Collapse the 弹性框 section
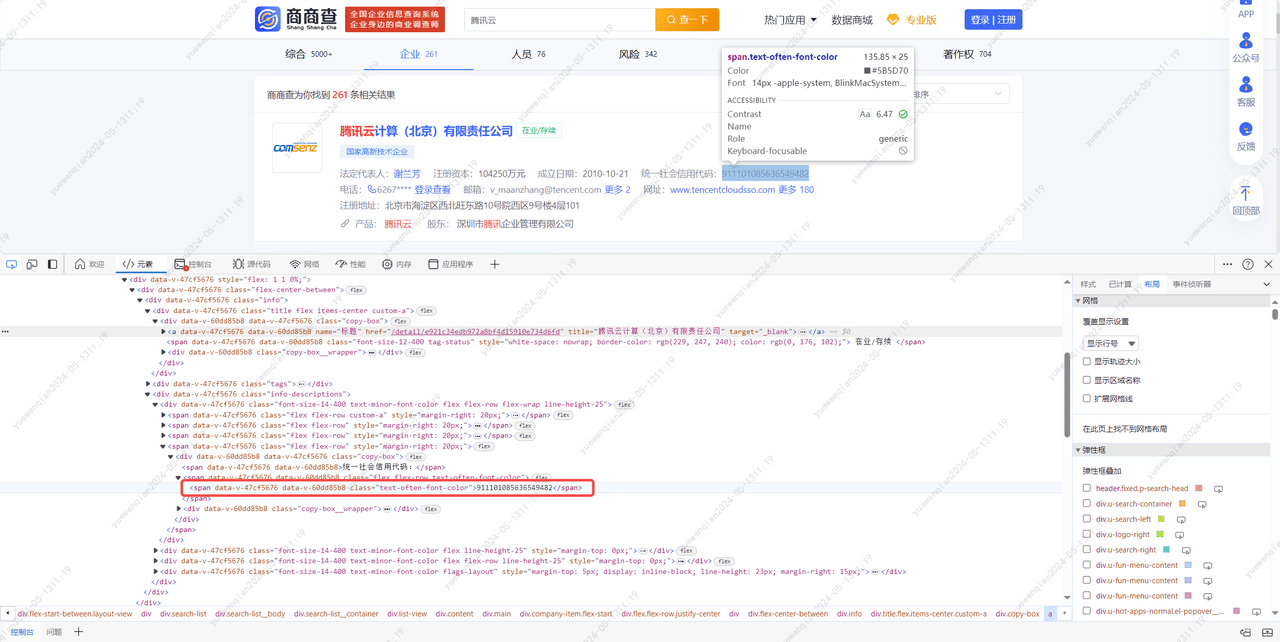 pos(1078,450)
